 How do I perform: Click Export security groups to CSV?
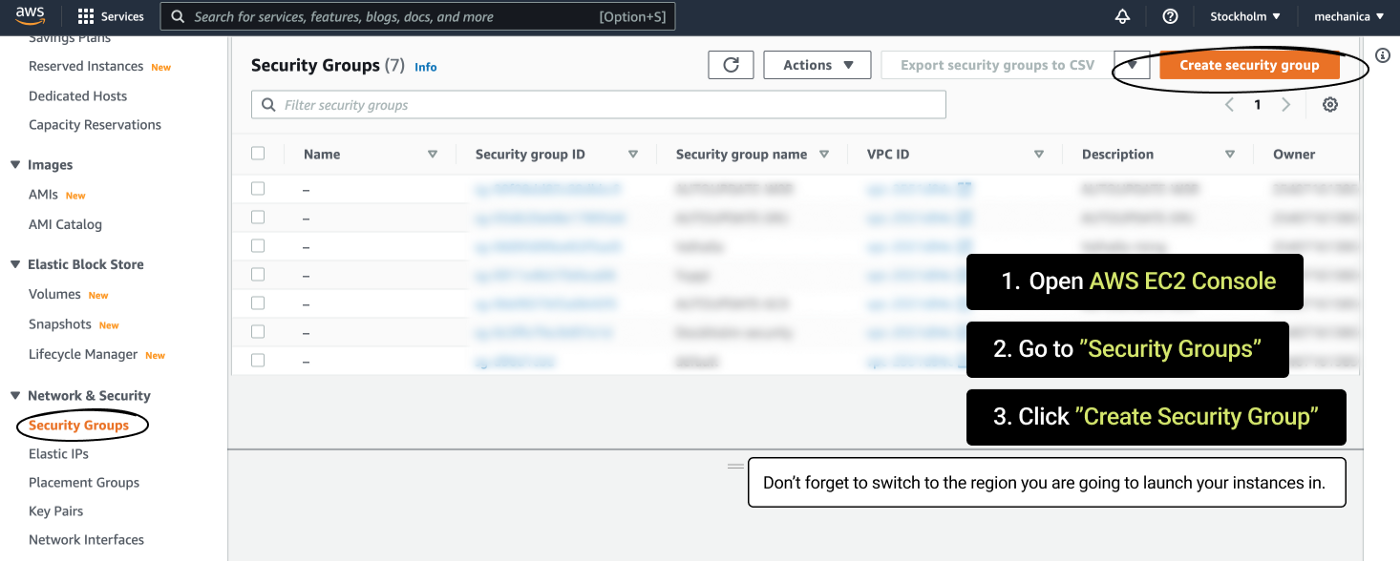click(x=997, y=65)
